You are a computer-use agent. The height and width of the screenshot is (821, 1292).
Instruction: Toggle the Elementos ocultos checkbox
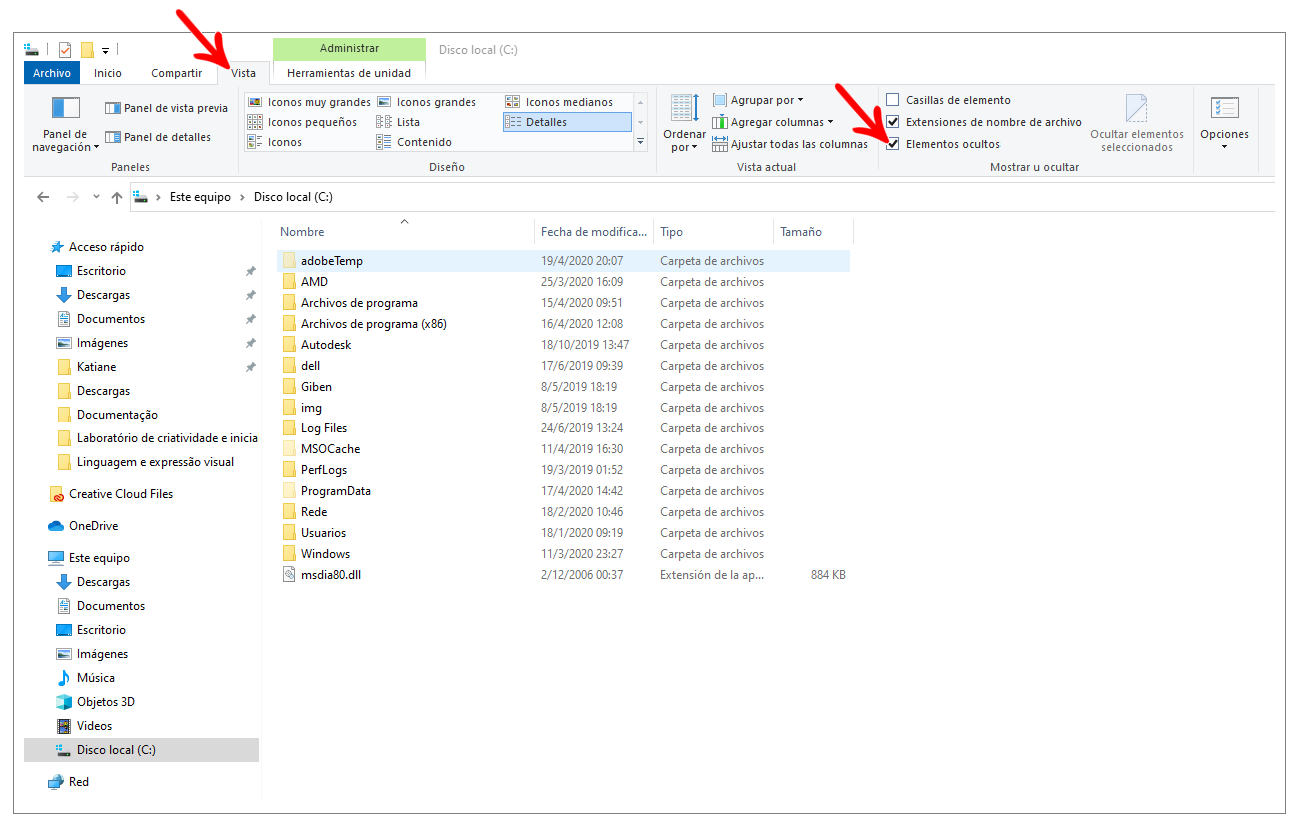(x=893, y=144)
